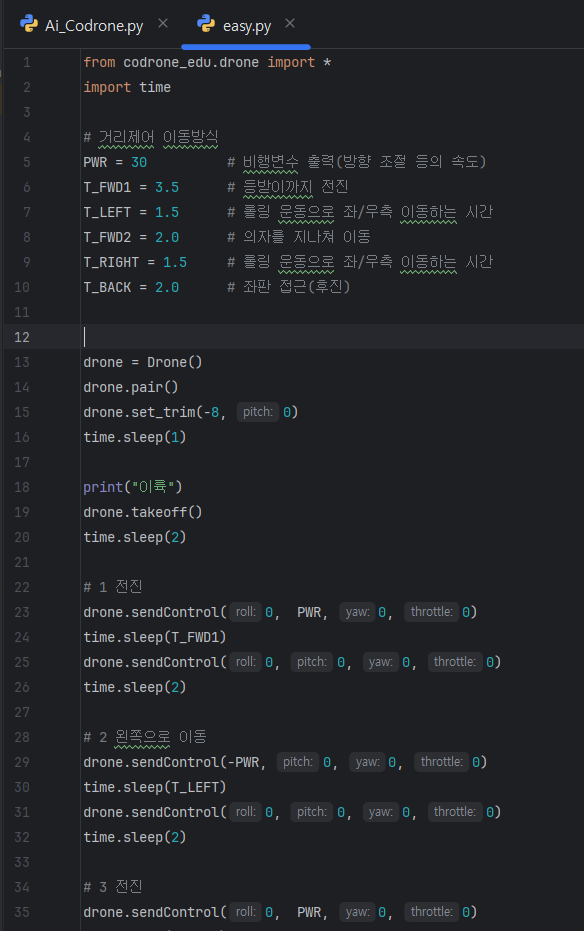Click the value 3.5 of T_FWD1
This screenshot has height=931, width=584.
tap(167, 188)
